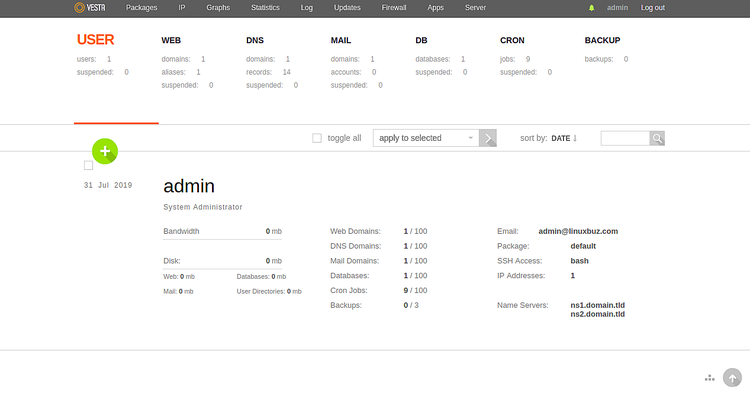Open the apply to selected dropdown
Screen dimensions: 750x393
pyautogui.click(x=426, y=138)
